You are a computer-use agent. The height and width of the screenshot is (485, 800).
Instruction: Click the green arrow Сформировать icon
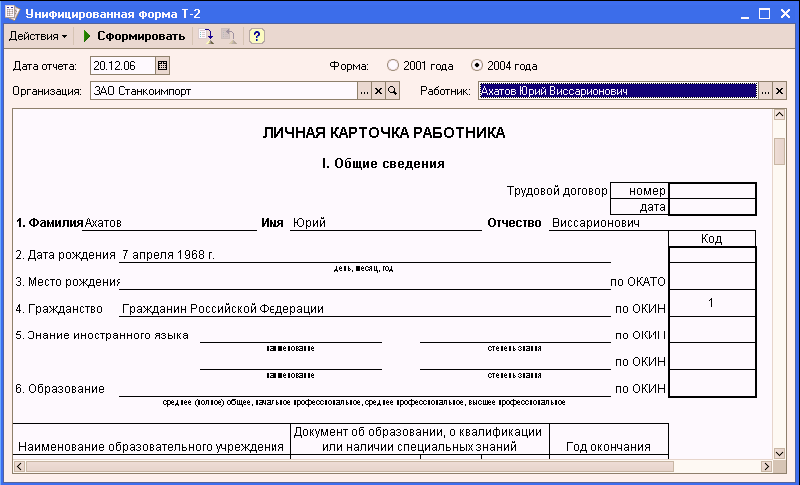tap(87, 36)
